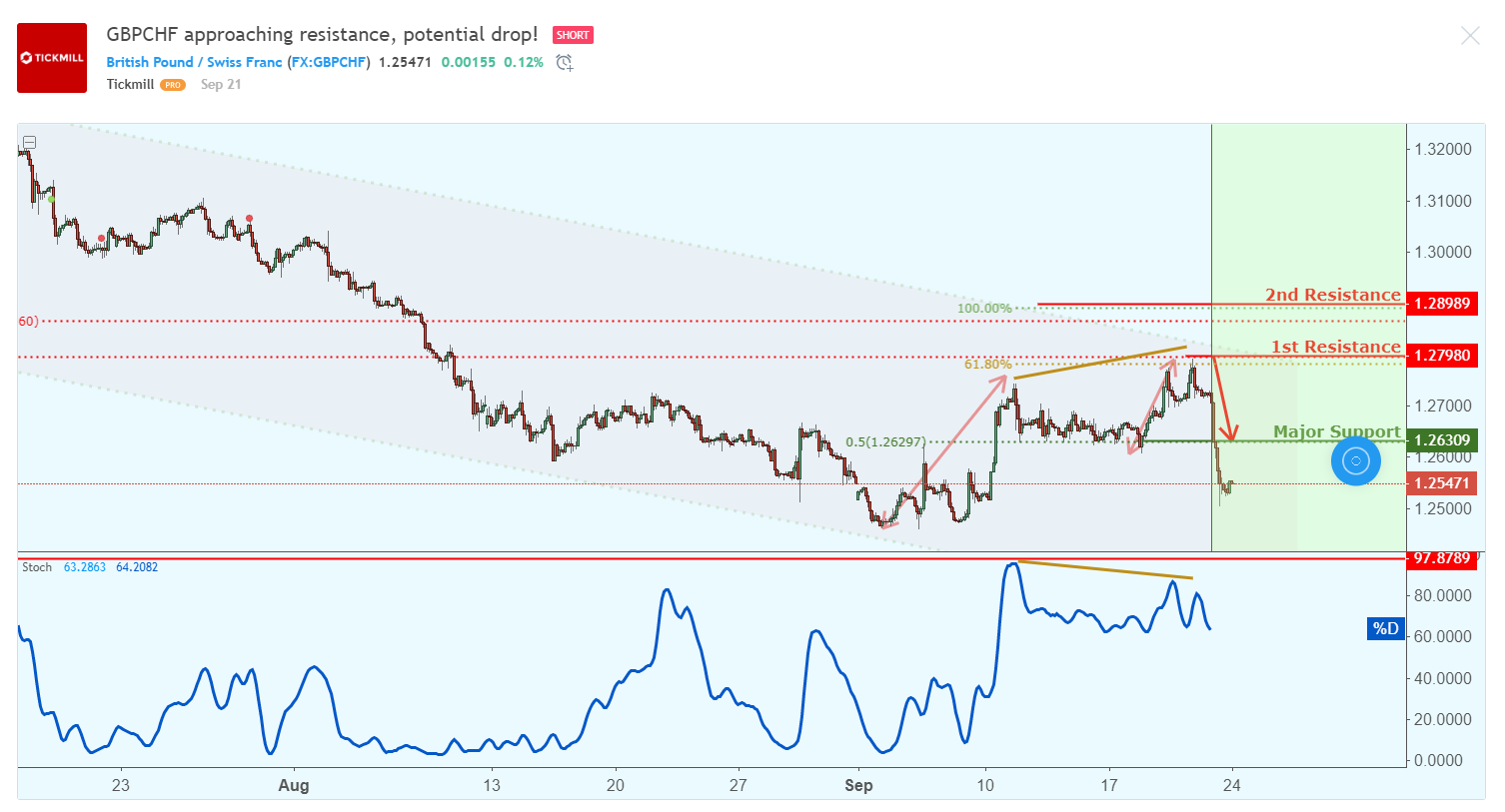
Task: Click the Stoch indicator title
Action: pyautogui.click(x=37, y=567)
